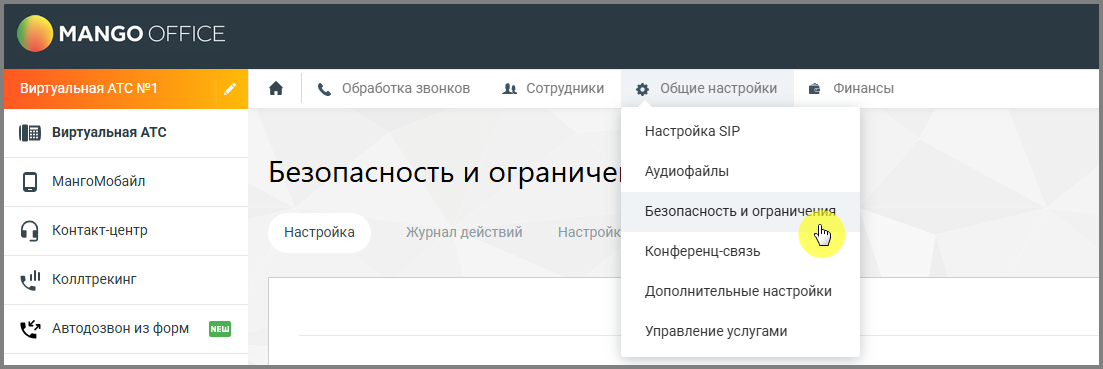This screenshot has width=1103, height=369.
Task: Open Виртуальная АТС in the sidebar
Action: (x=126, y=133)
